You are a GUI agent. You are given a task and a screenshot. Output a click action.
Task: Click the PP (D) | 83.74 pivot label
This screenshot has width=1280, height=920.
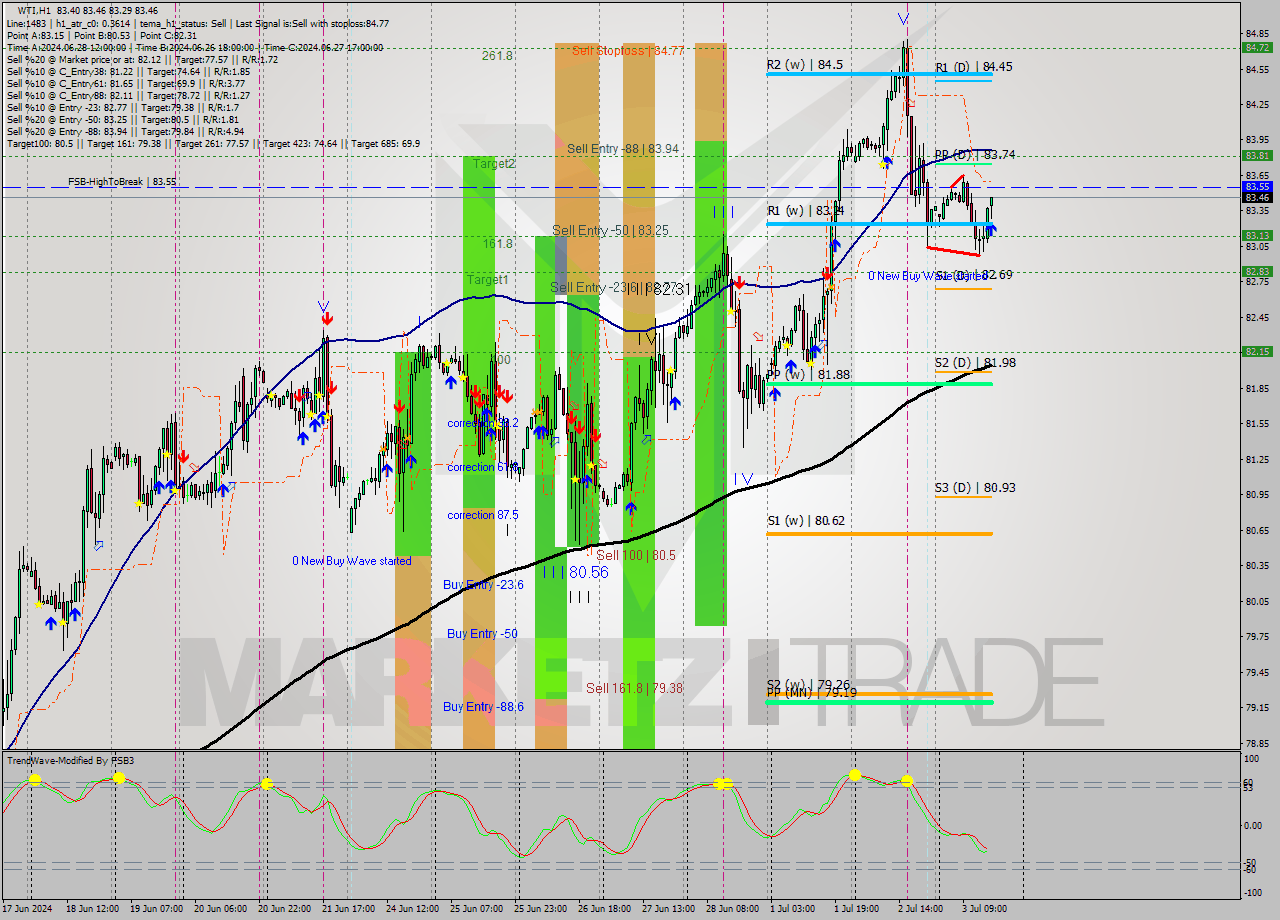tap(975, 155)
